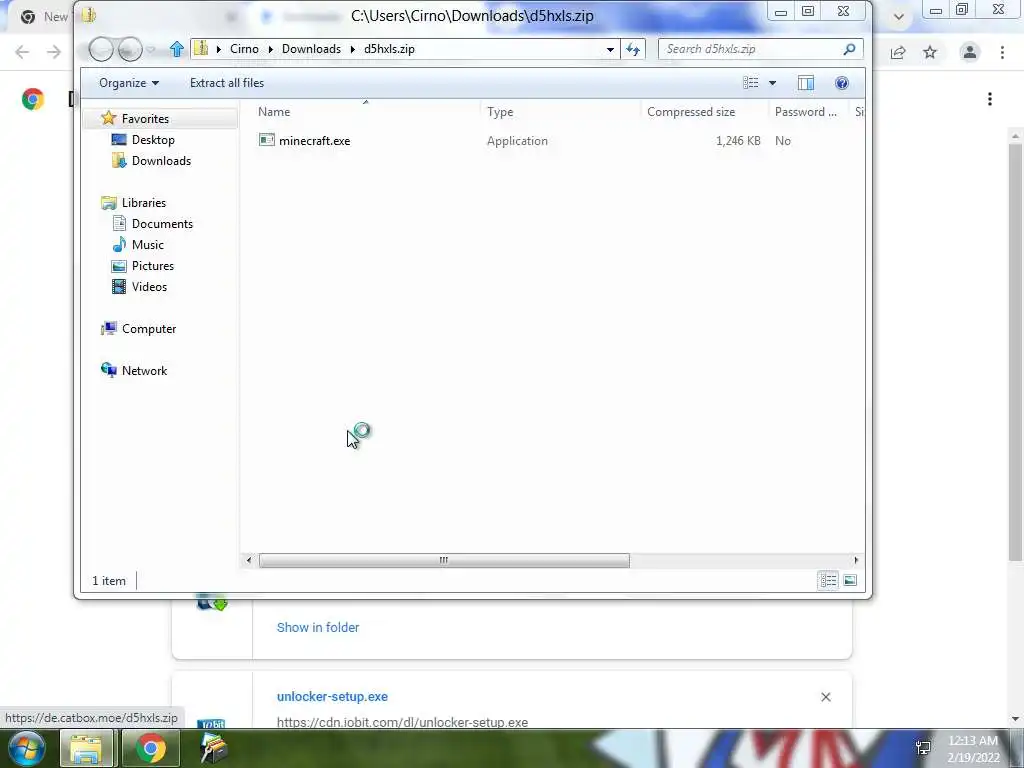
Task: Click Chrome forward arrow
Action: pos(54,52)
